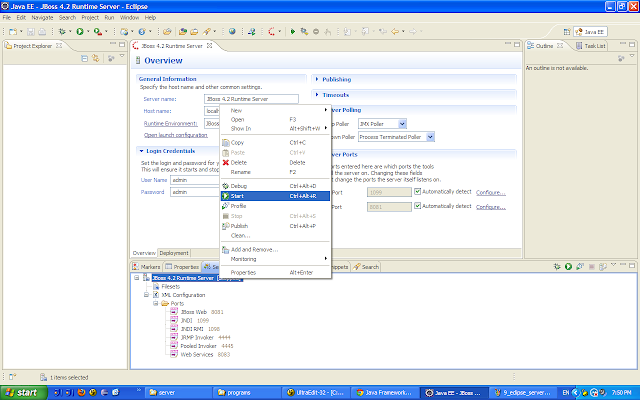Click the Server name input field
This screenshot has width=640, height=400.
(251, 99)
